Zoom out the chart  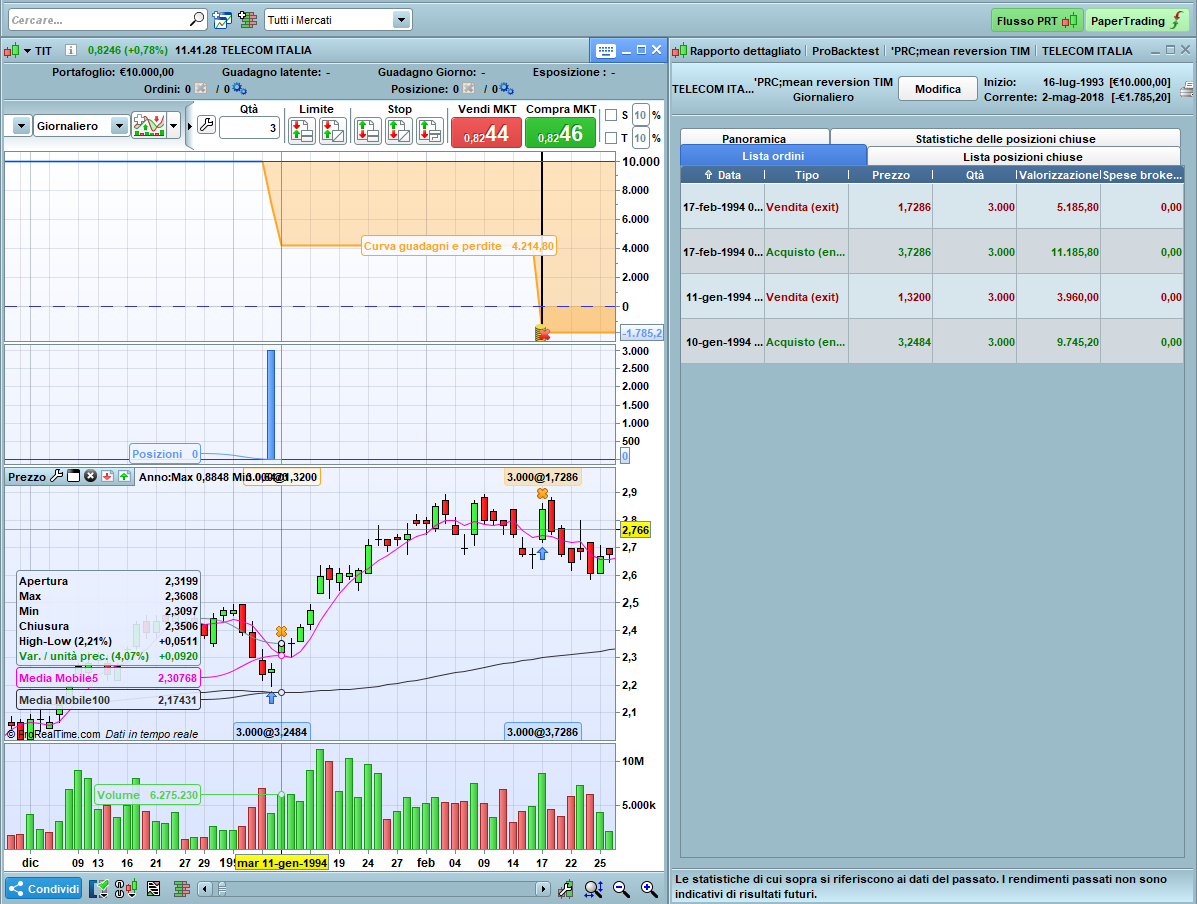(621, 889)
